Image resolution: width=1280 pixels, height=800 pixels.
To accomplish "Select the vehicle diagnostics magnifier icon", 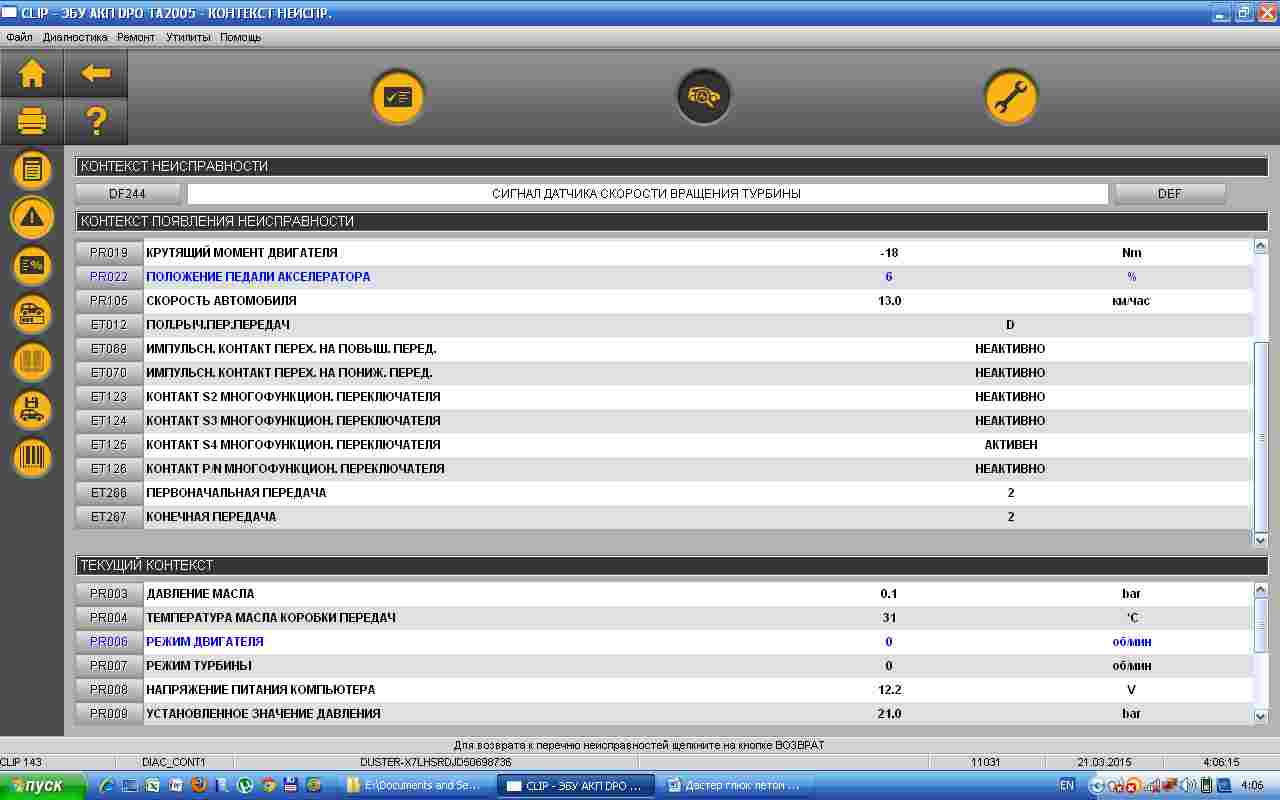I will pos(704,98).
